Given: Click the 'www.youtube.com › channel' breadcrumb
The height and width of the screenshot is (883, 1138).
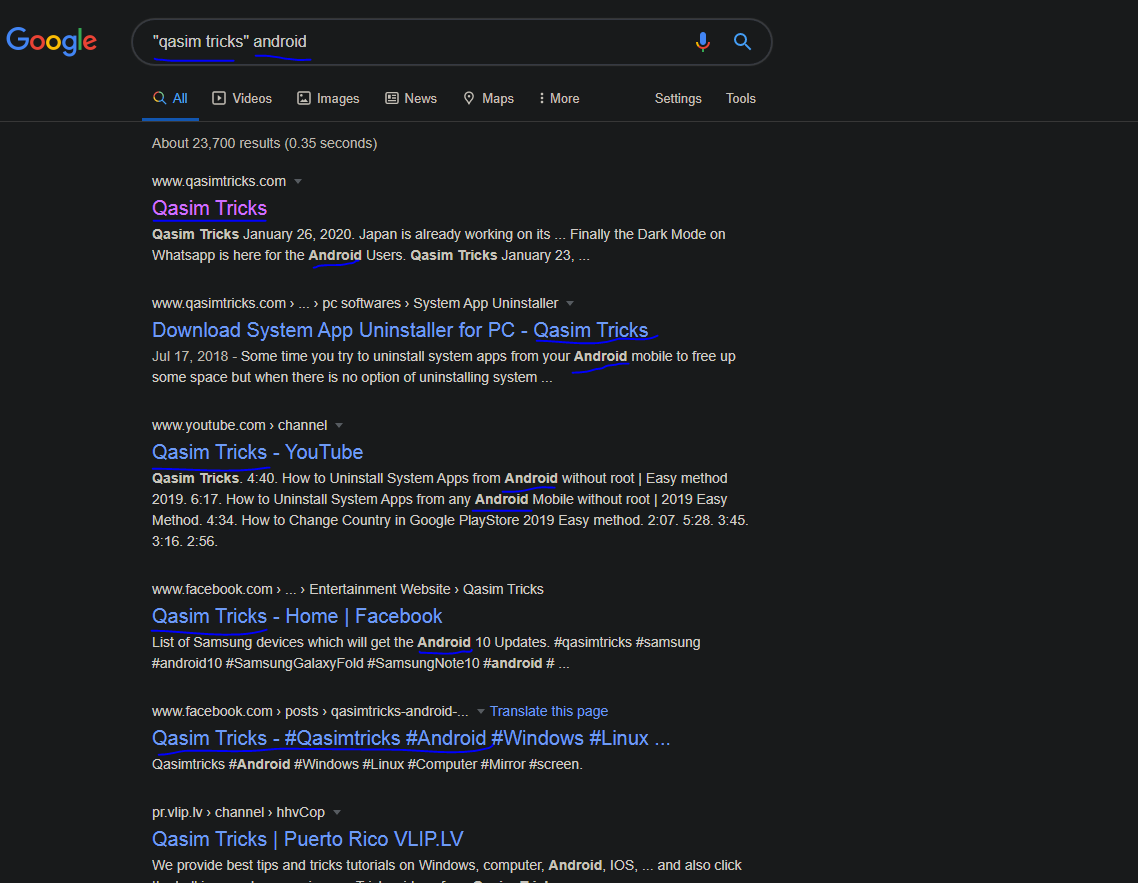Looking at the screenshot, I should (x=240, y=425).
